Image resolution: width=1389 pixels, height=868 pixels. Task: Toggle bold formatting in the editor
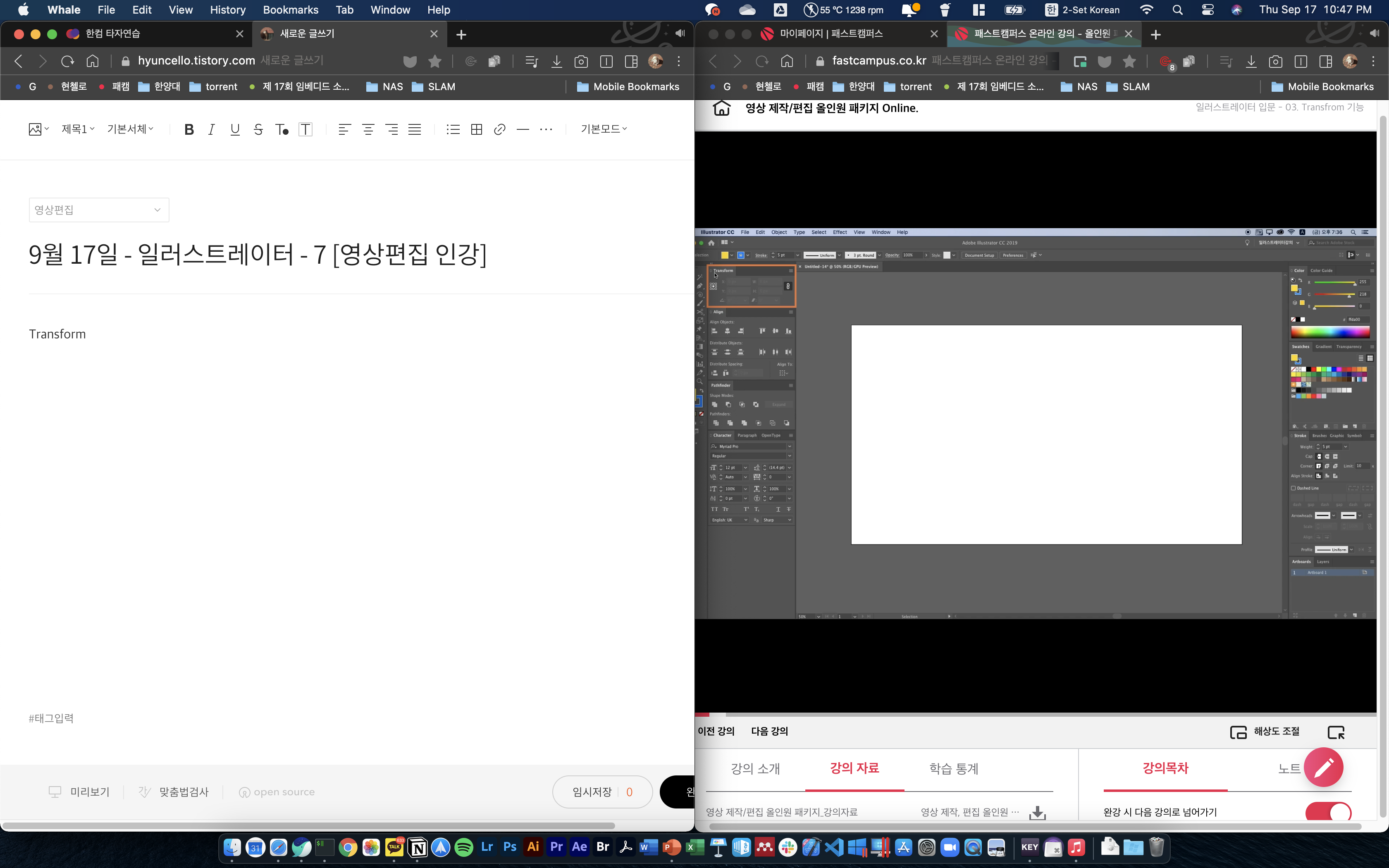tap(189, 129)
